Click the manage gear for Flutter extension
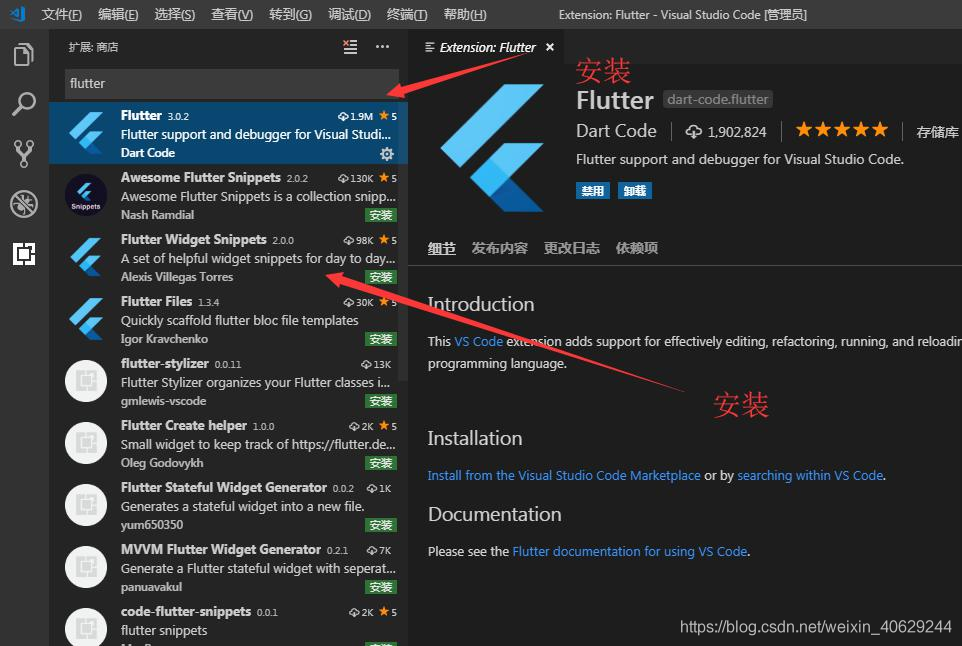Viewport: 962px width, 646px height. pyautogui.click(x=387, y=153)
